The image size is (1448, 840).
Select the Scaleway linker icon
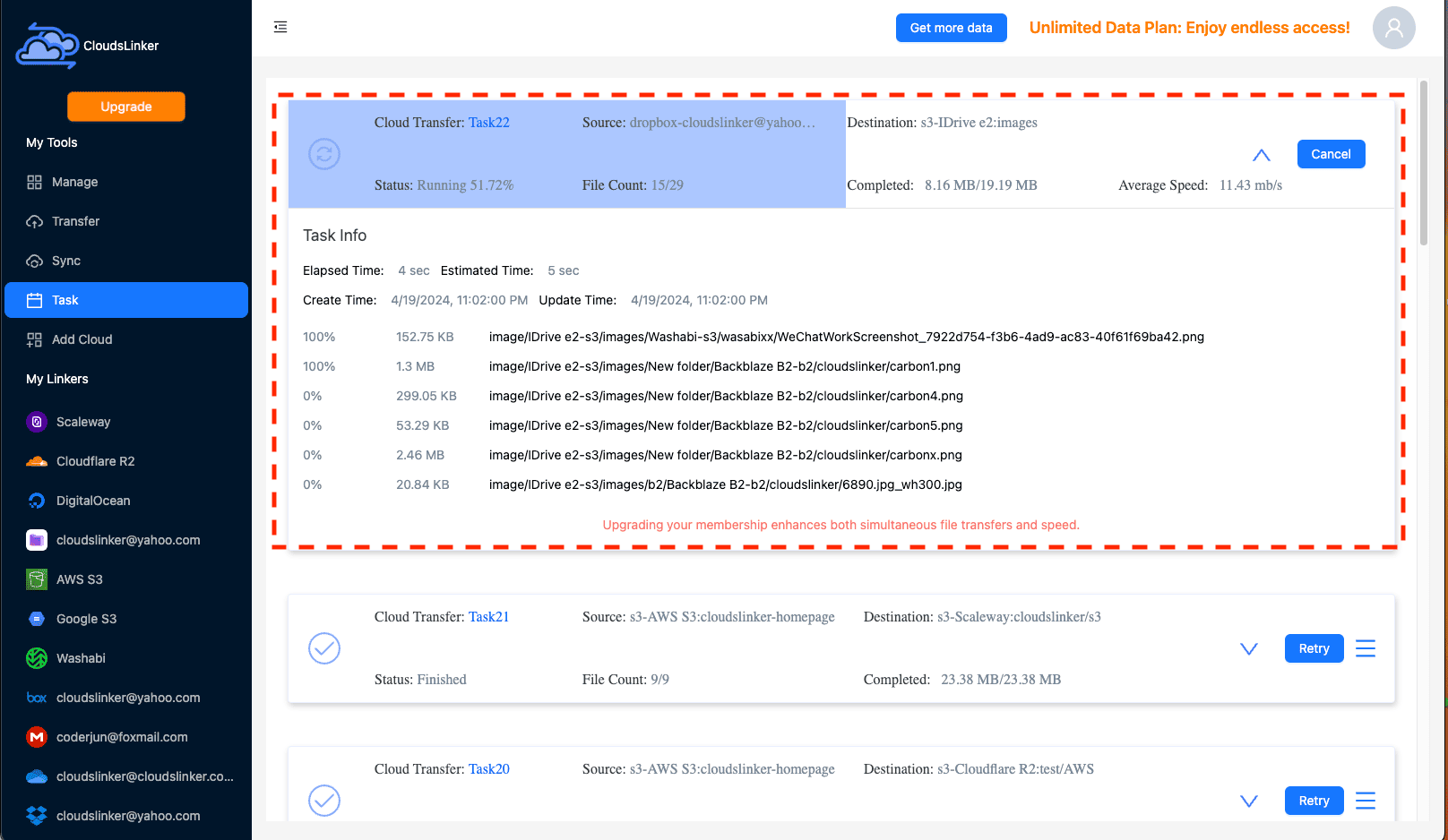click(x=37, y=422)
